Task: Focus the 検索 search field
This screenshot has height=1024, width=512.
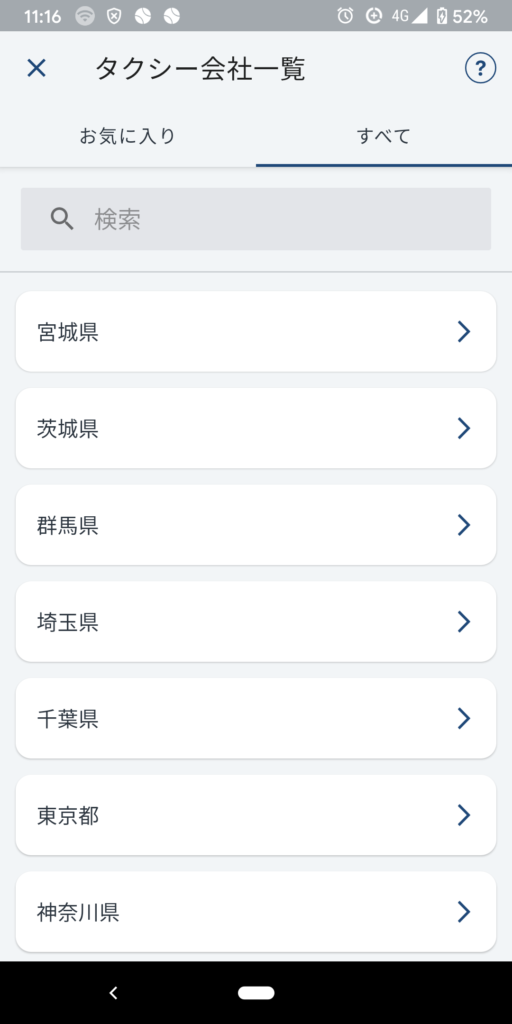Action: click(256, 219)
